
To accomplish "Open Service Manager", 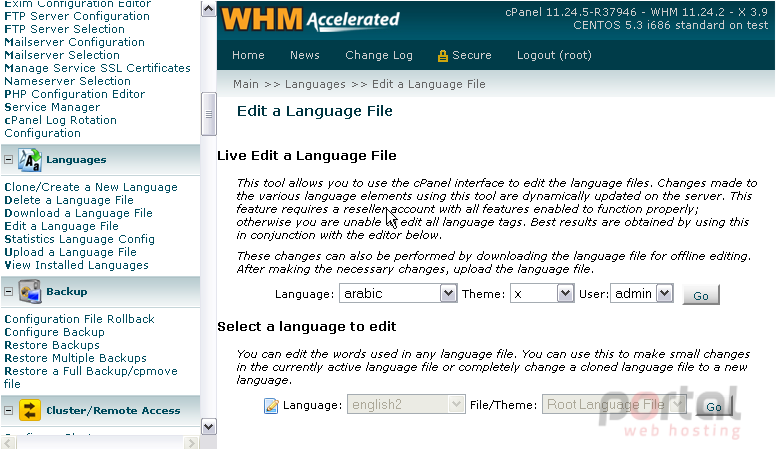I will tap(52, 107).
